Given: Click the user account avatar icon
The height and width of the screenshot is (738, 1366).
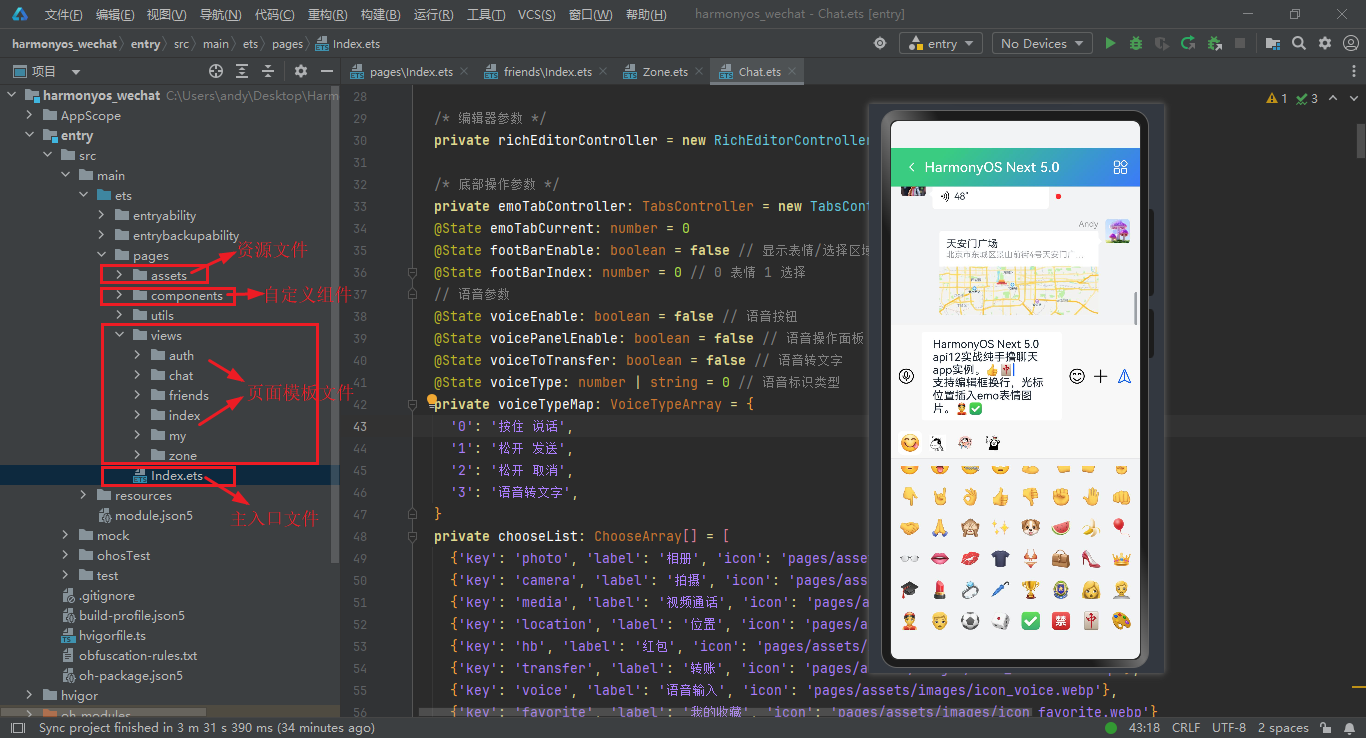Looking at the screenshot, I should pos(1350,44).
